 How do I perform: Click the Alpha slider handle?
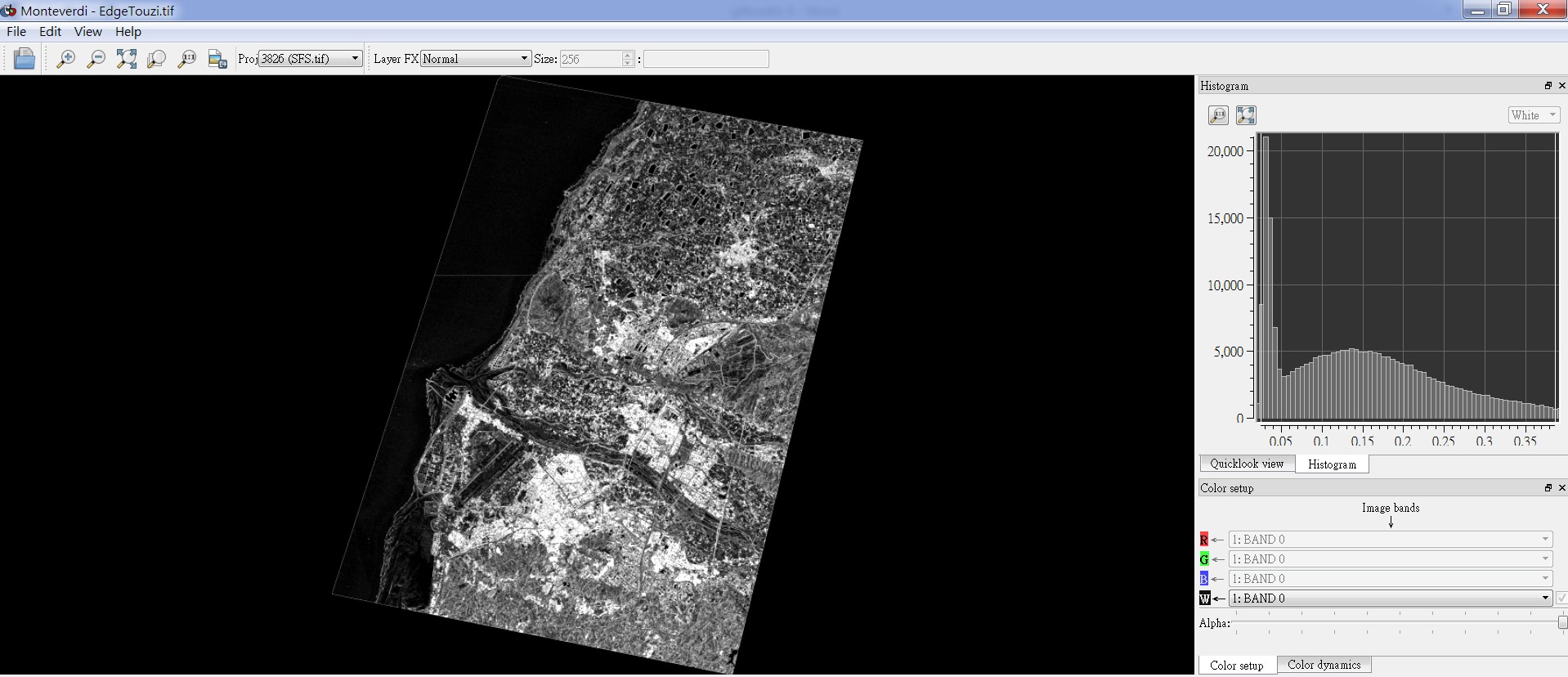(x=1562, y=623)
